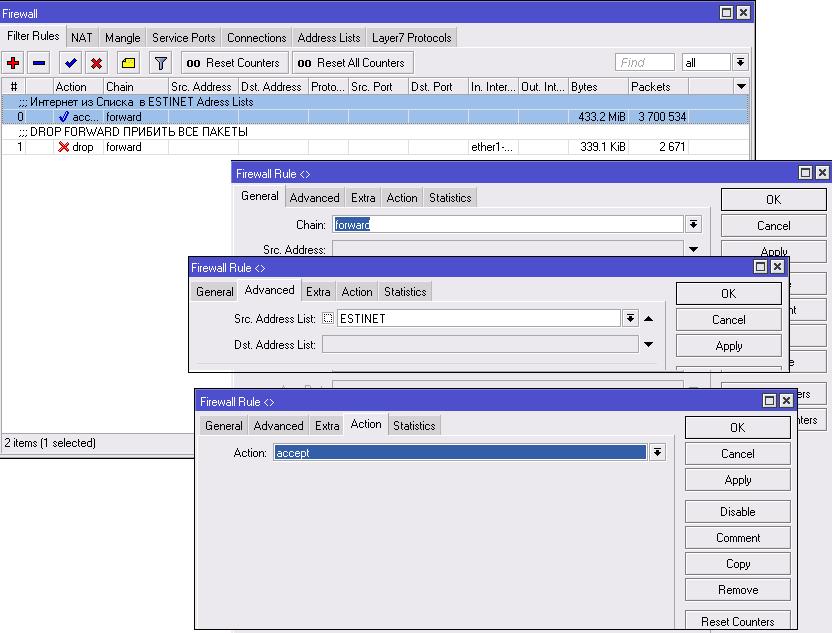
Task: Switch to the Mangle tab
Action: click(122, 38)
